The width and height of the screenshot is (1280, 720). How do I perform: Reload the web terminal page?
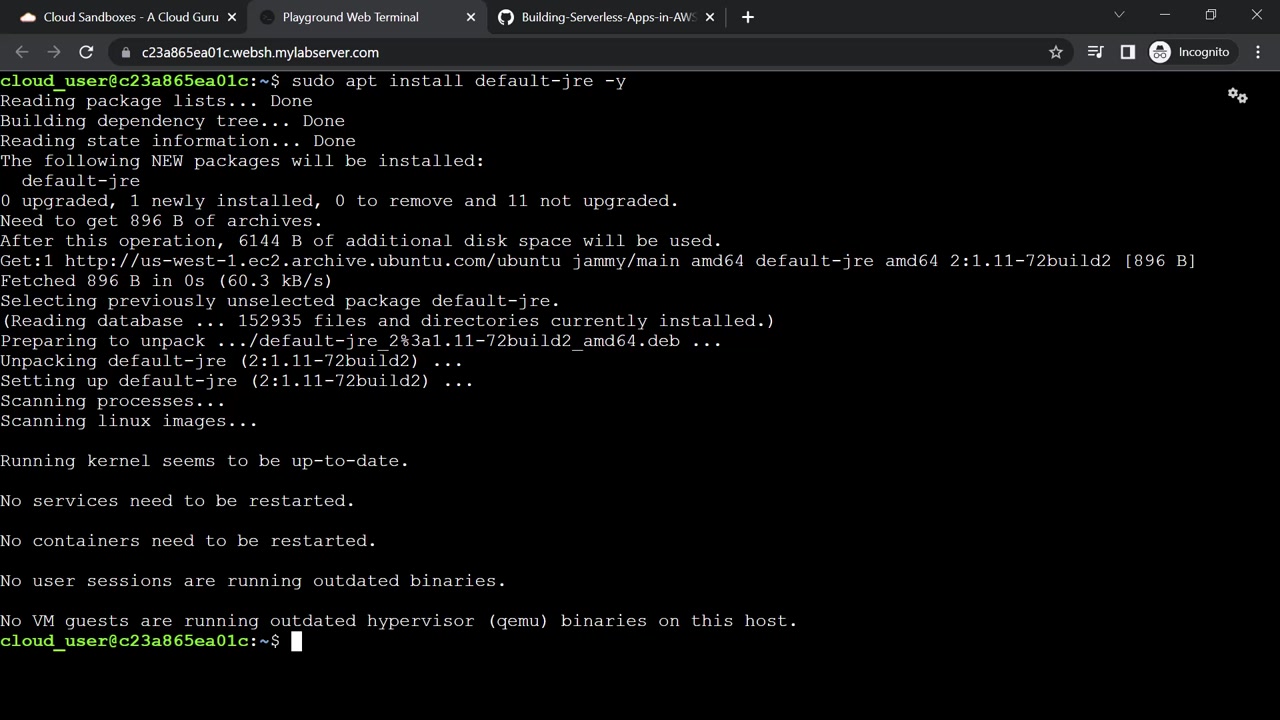tap(86, 52)
